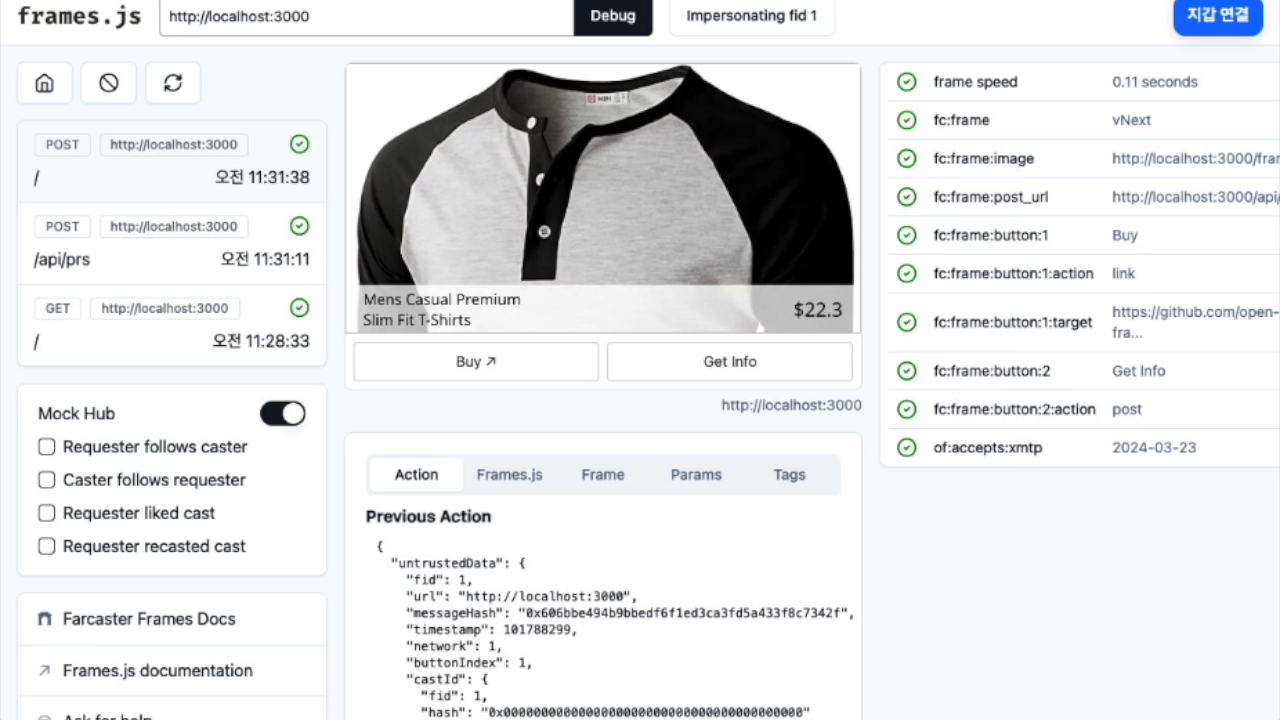1280x720 pixels.
Task: Check Caster follows requester
Action: click(x=47, y=480)
